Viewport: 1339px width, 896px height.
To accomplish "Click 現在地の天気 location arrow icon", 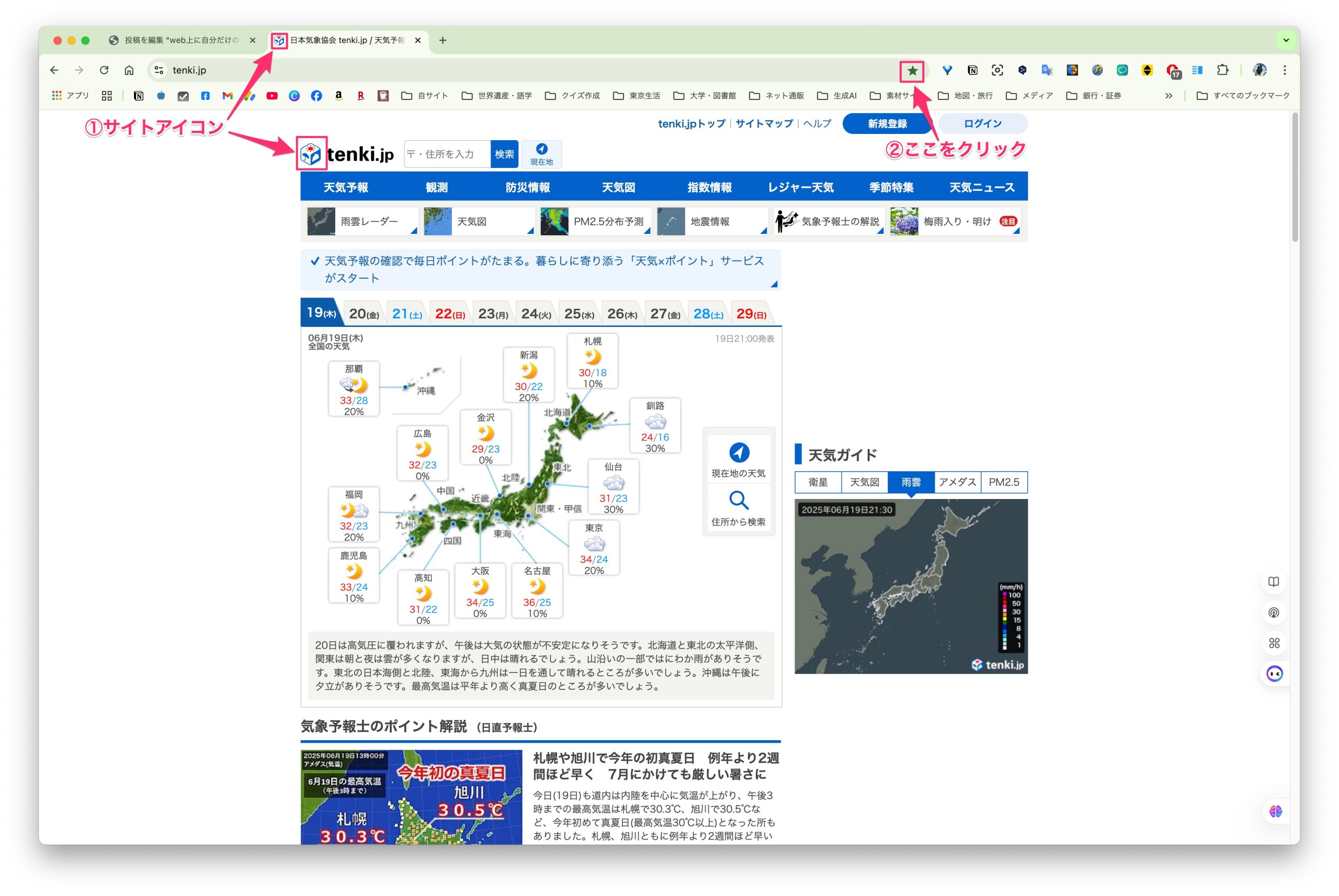I will point(739,452).
